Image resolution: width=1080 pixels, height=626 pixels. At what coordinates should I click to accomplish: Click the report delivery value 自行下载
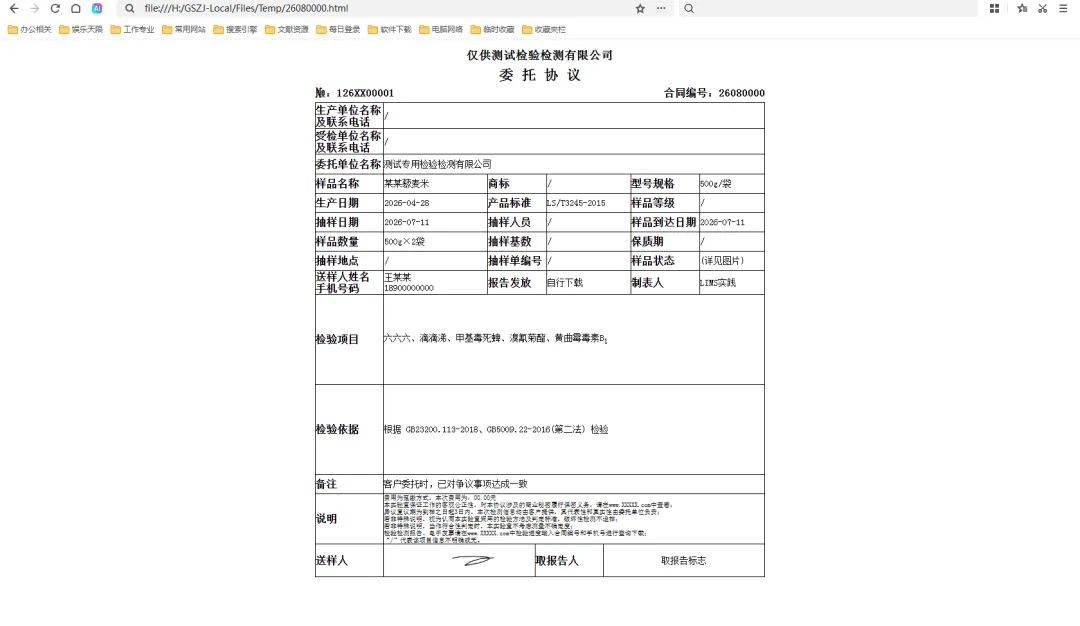[x=565, y=283]
